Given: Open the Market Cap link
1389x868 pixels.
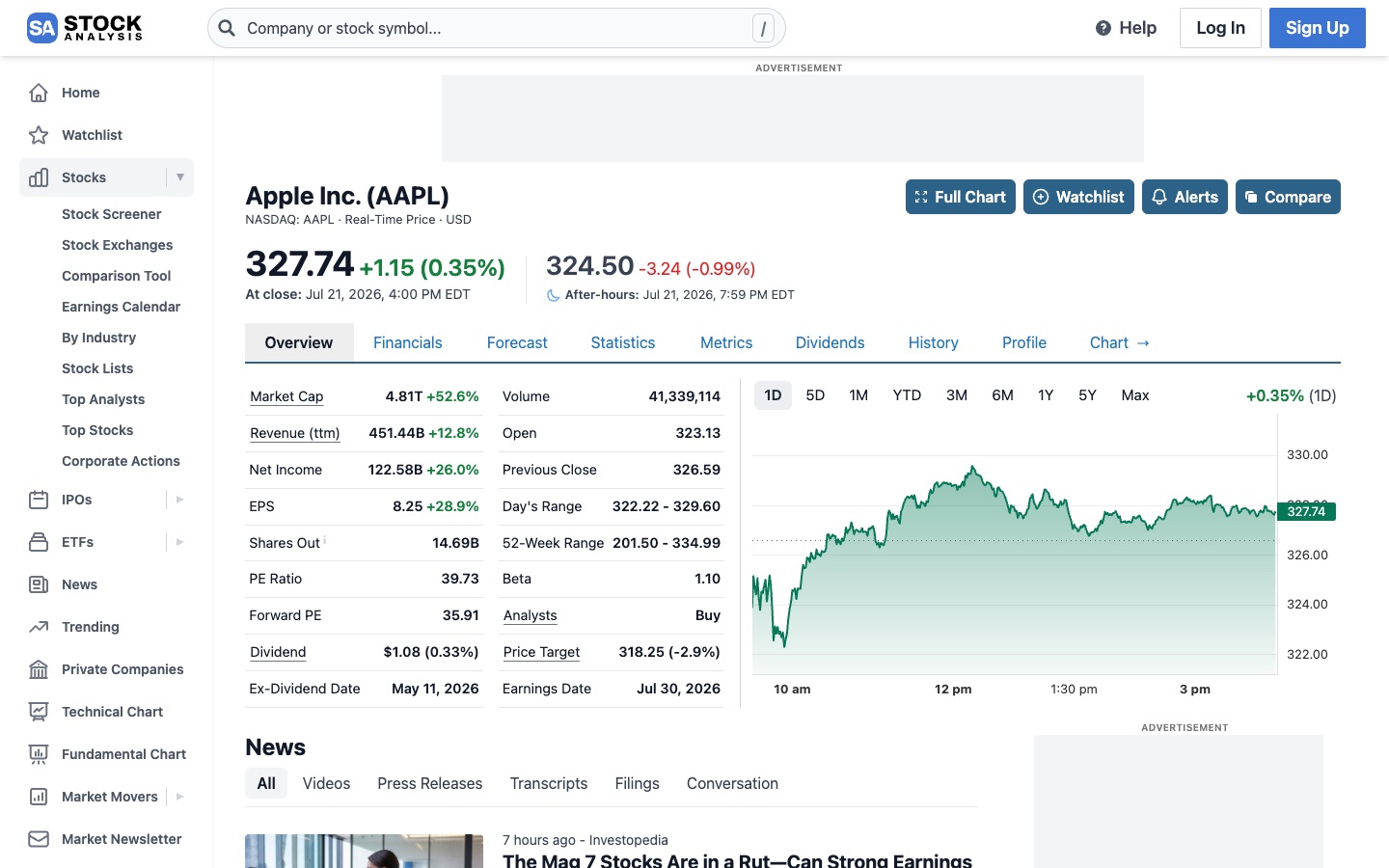Looking at the screenshot, I should click(286, 396).
